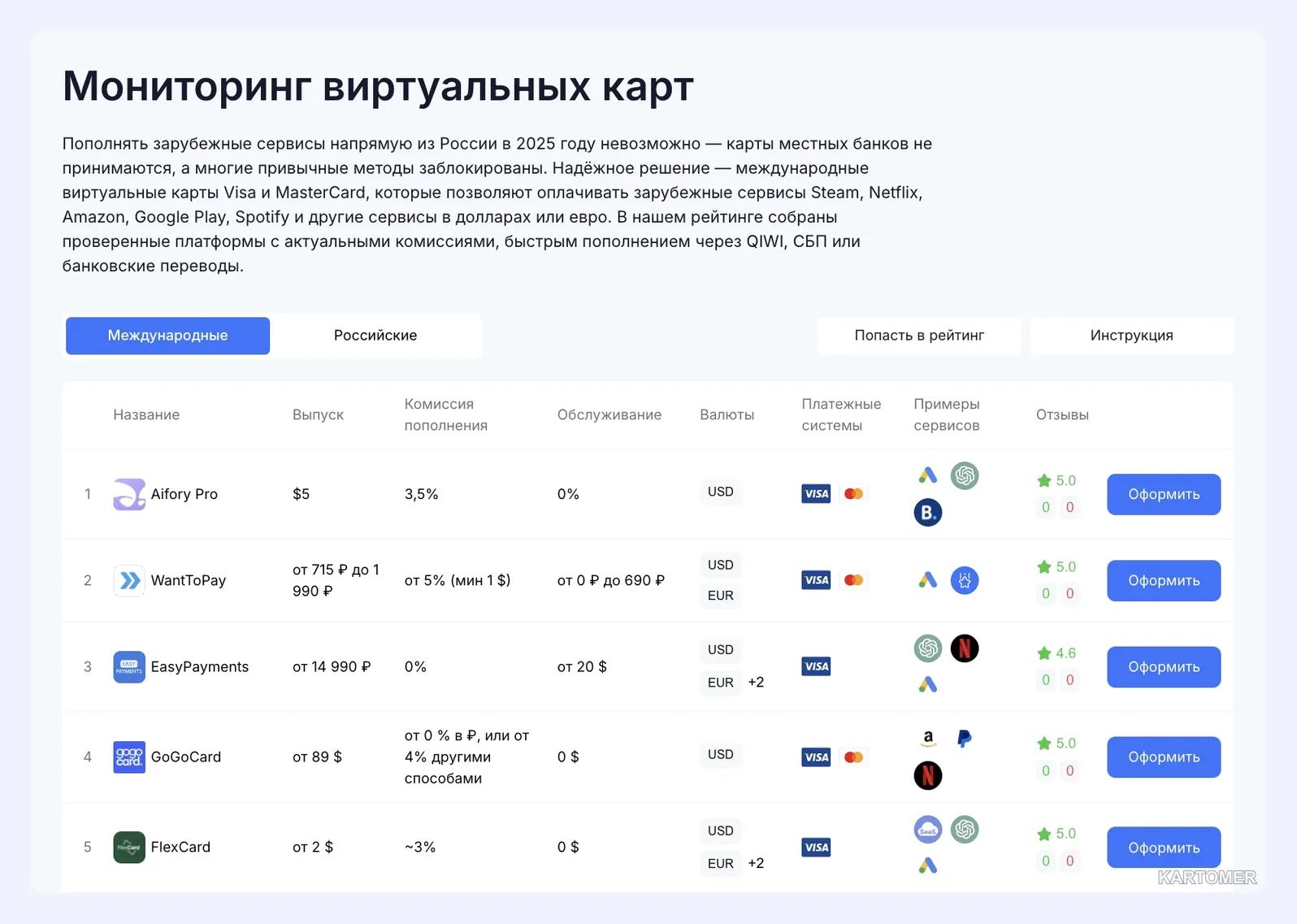Hit Оформить for FlexCard
The image size is (1297, 924).
[1164, 848]
